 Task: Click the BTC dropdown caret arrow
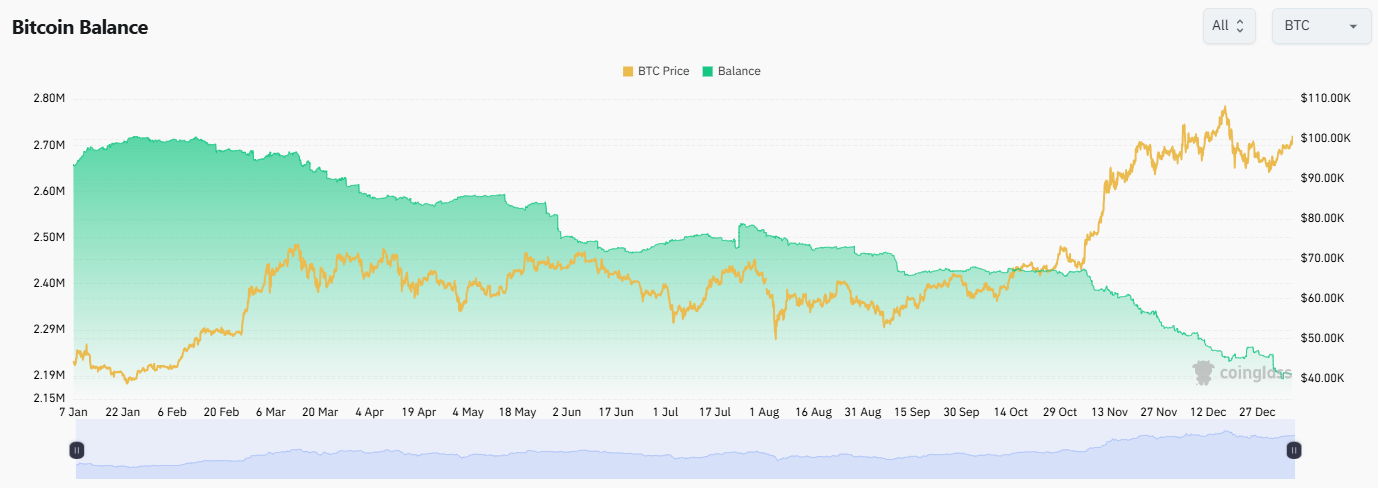(x=1353, y=26)
